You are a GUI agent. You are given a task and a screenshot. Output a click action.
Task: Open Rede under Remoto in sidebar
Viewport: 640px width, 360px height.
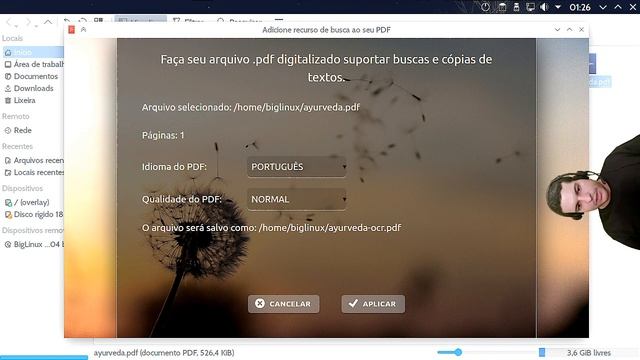pyautogui.click(x=18, y=130)
